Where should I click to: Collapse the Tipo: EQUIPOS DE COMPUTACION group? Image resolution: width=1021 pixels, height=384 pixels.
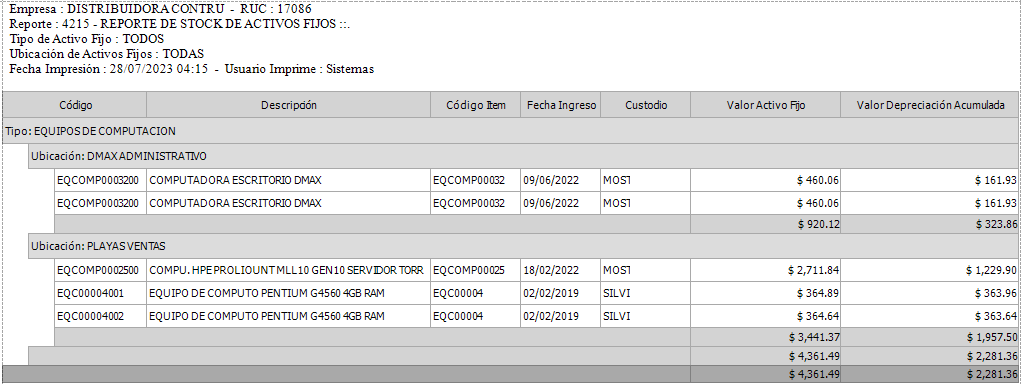point(511,131)
